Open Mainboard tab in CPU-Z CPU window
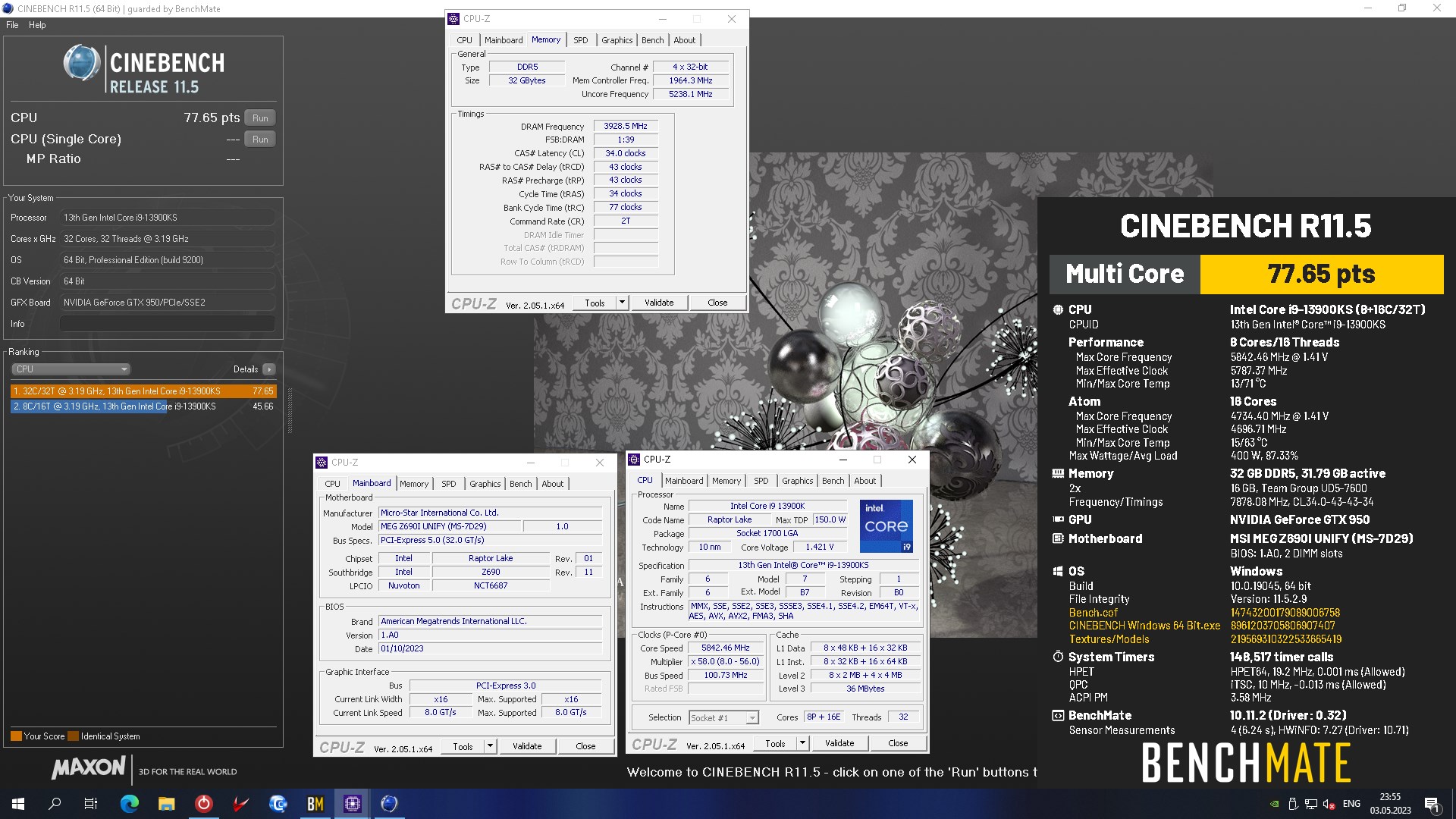 [684, 481]
